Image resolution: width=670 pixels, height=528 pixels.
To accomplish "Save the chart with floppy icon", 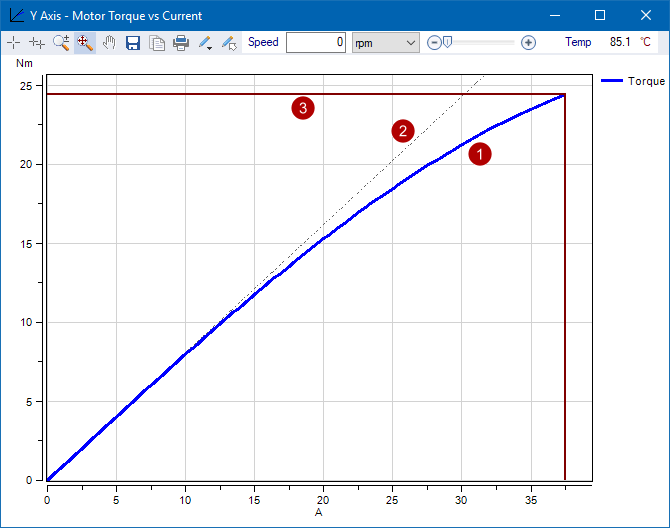I will (x=133, y=43).
